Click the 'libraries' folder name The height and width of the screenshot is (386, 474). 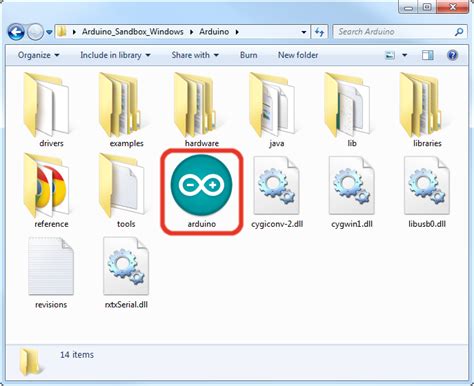(427, 143)
